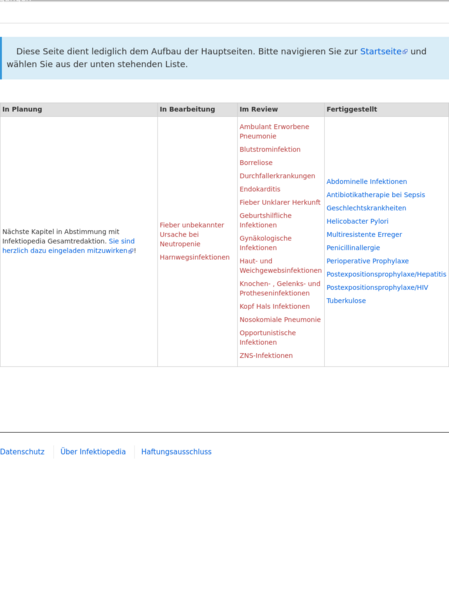
Task: Open Abdominelle Infektionen
Action: pyautogui.click(x=366, y=181)
